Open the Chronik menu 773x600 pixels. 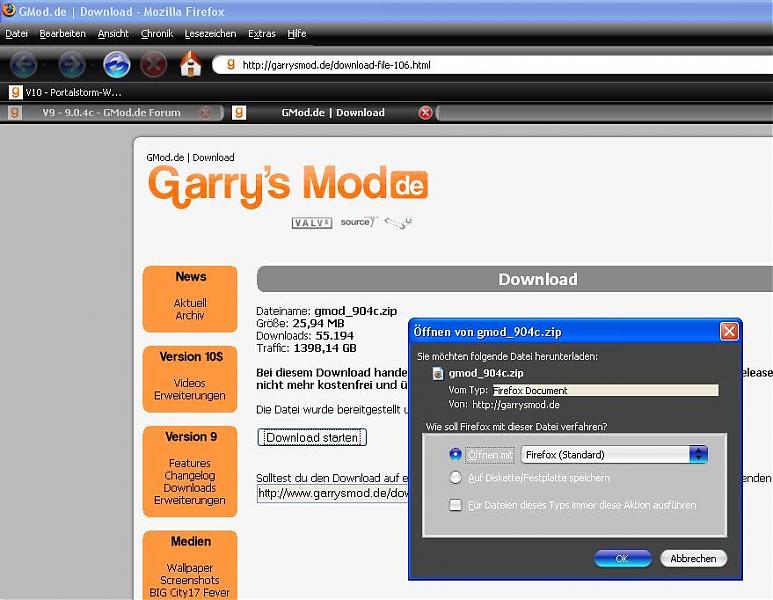(x=157, y=34)
